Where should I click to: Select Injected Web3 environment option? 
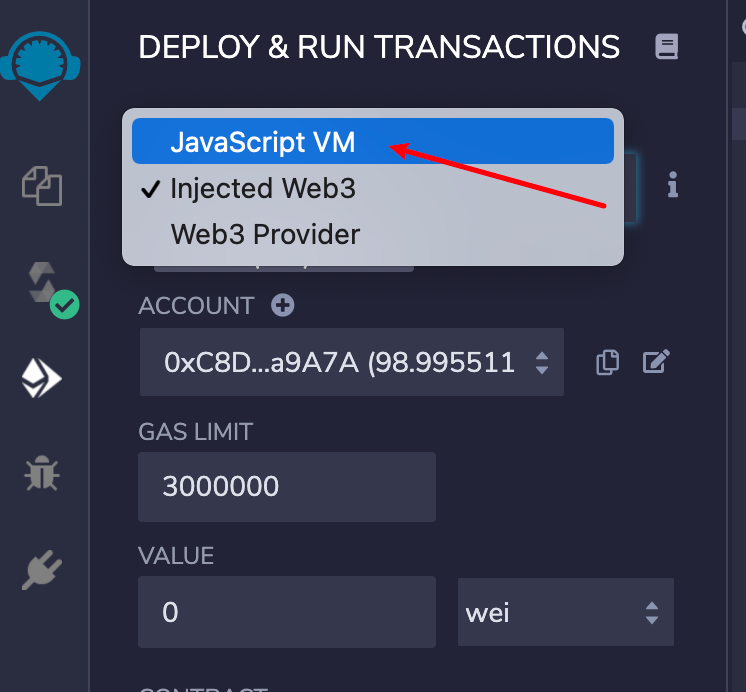(x=373, y=188)
